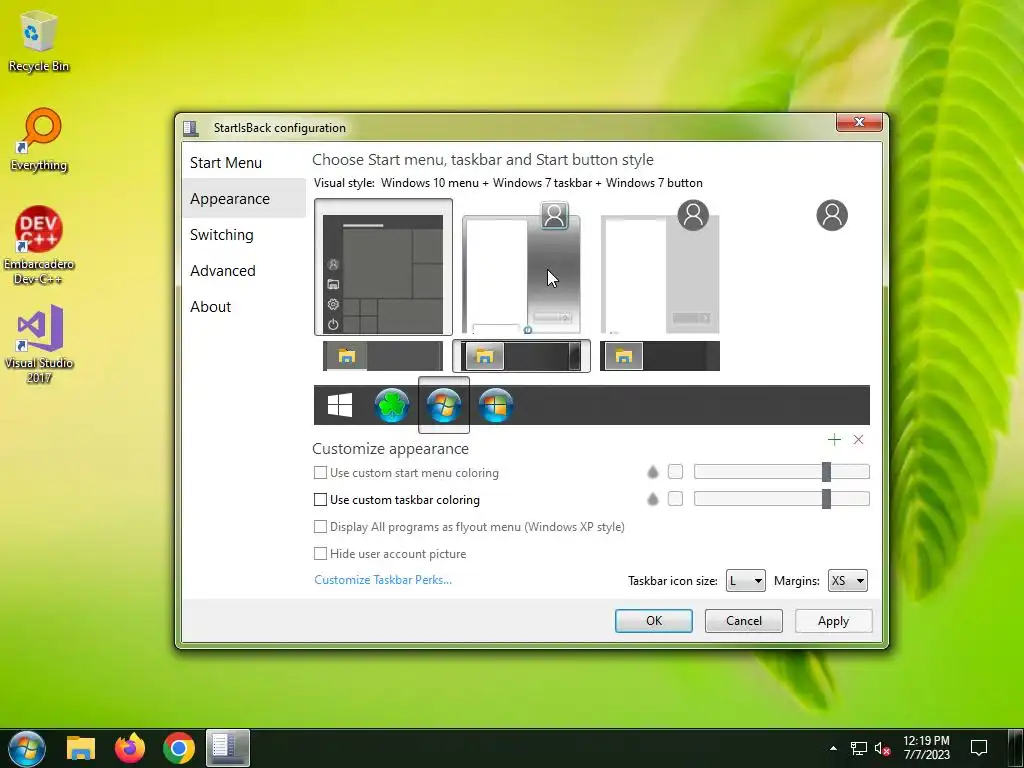Open File Explorer from the taskbar
The height and width of the screenshot is (768, 1024).
pyautogui.click(x=81, y=748)
